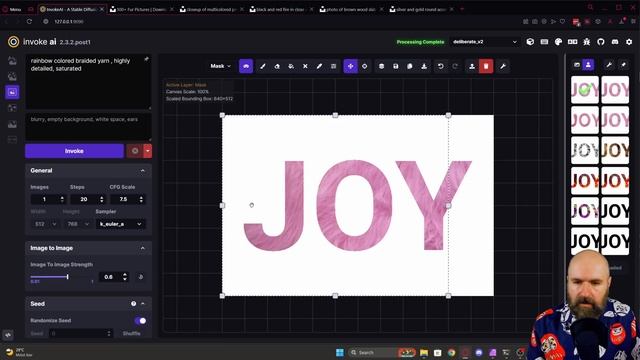Click the Reset view crosshair icon

(x=364, y=66)
